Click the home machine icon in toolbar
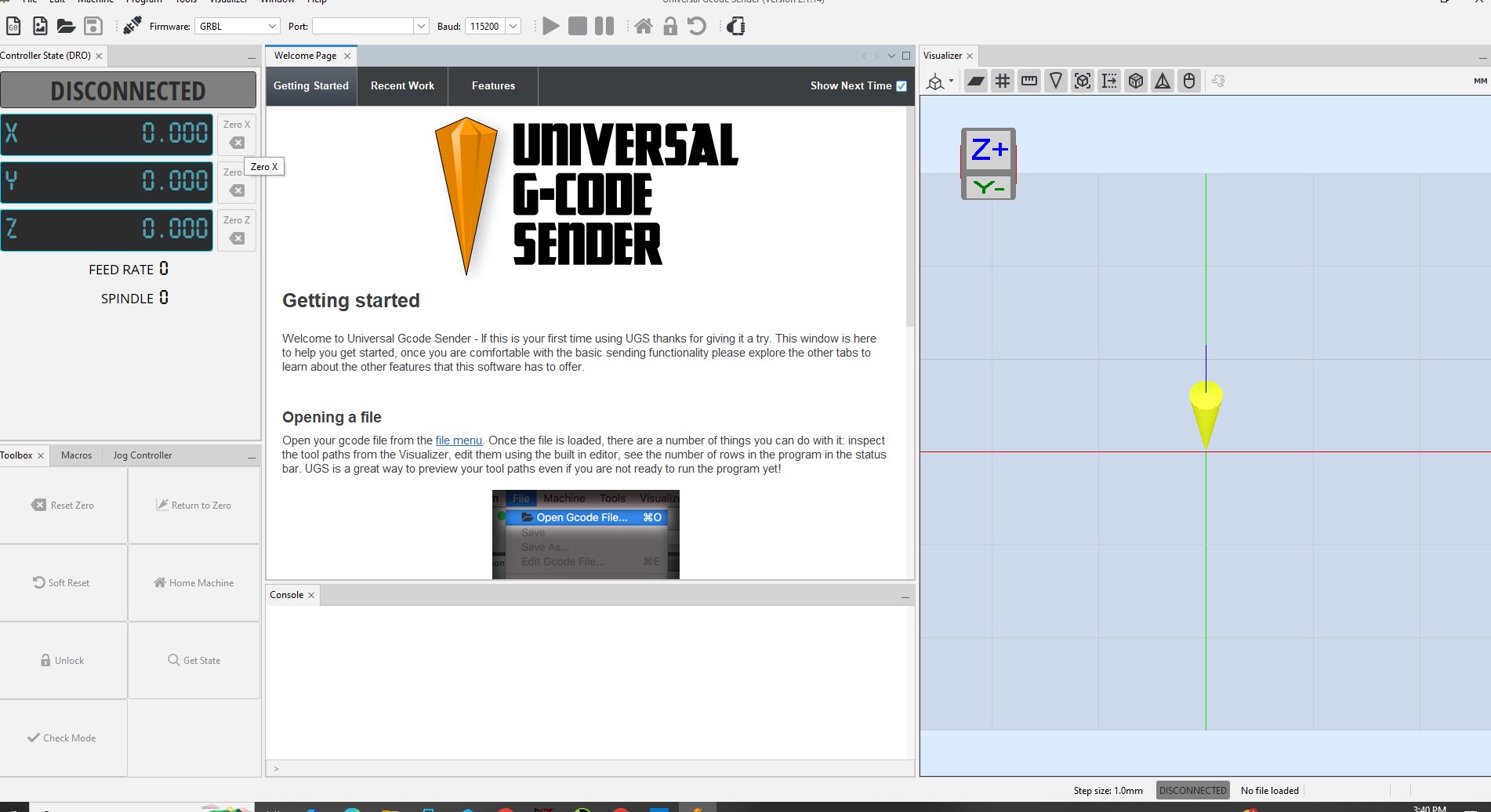 (644, 26)
